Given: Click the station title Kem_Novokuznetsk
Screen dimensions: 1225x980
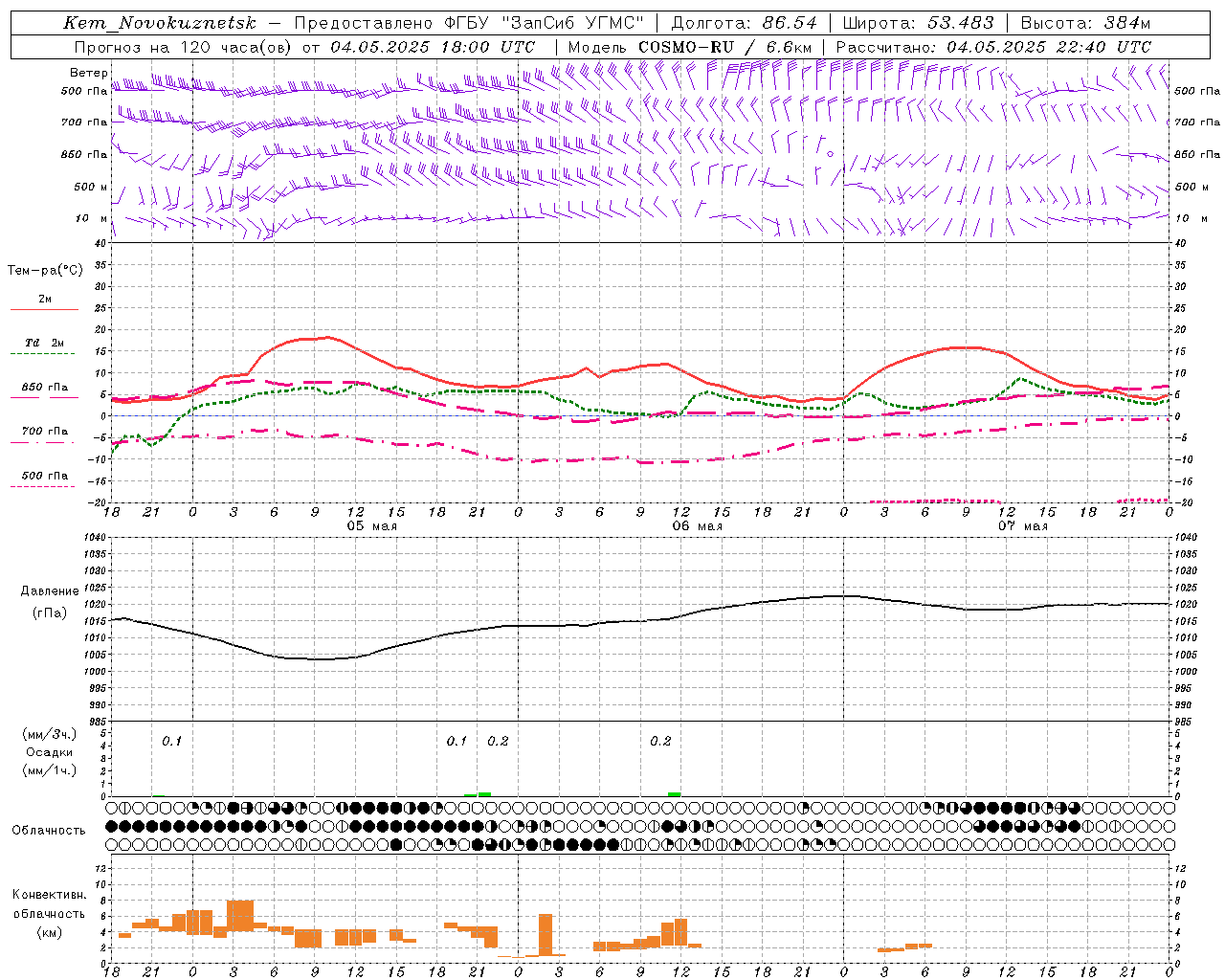Looking at the screenshot, I should [x=160, y=23].
